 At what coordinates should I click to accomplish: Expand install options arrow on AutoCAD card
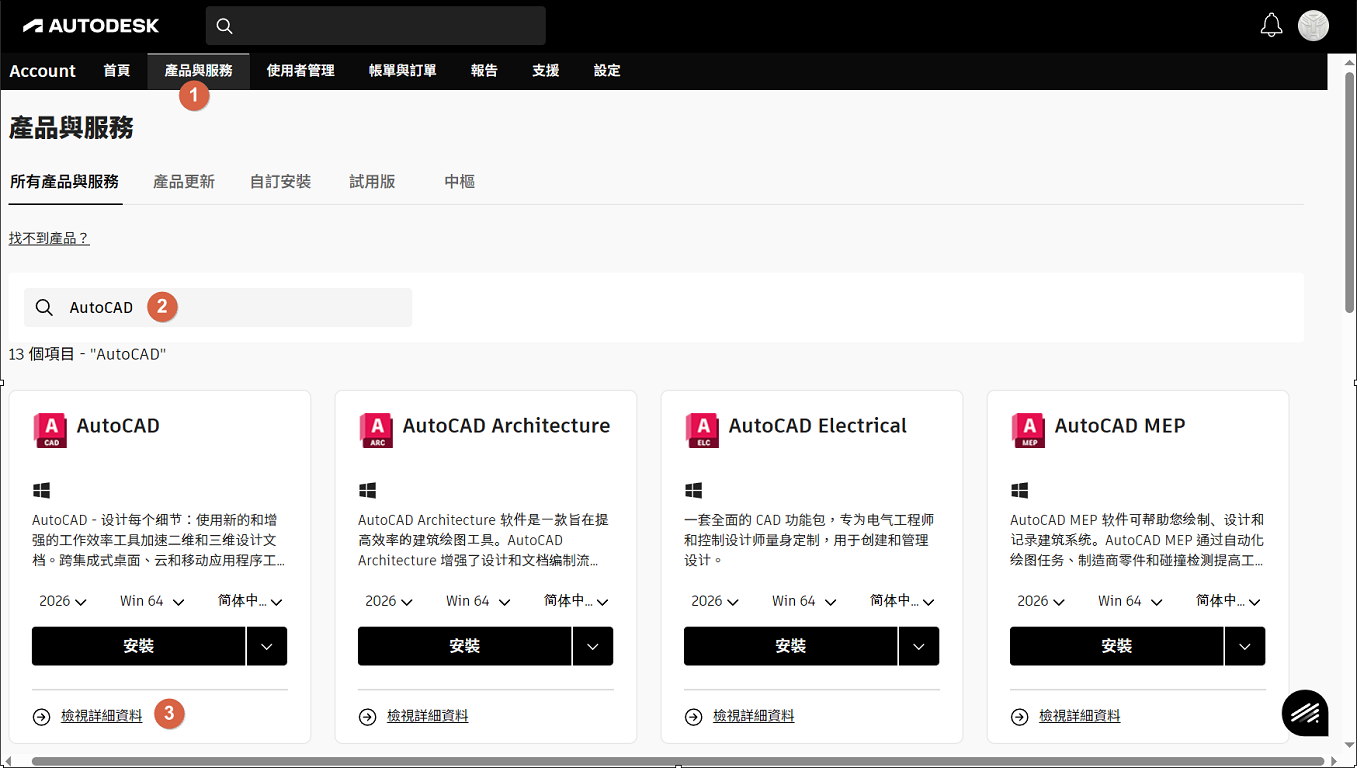267,646
